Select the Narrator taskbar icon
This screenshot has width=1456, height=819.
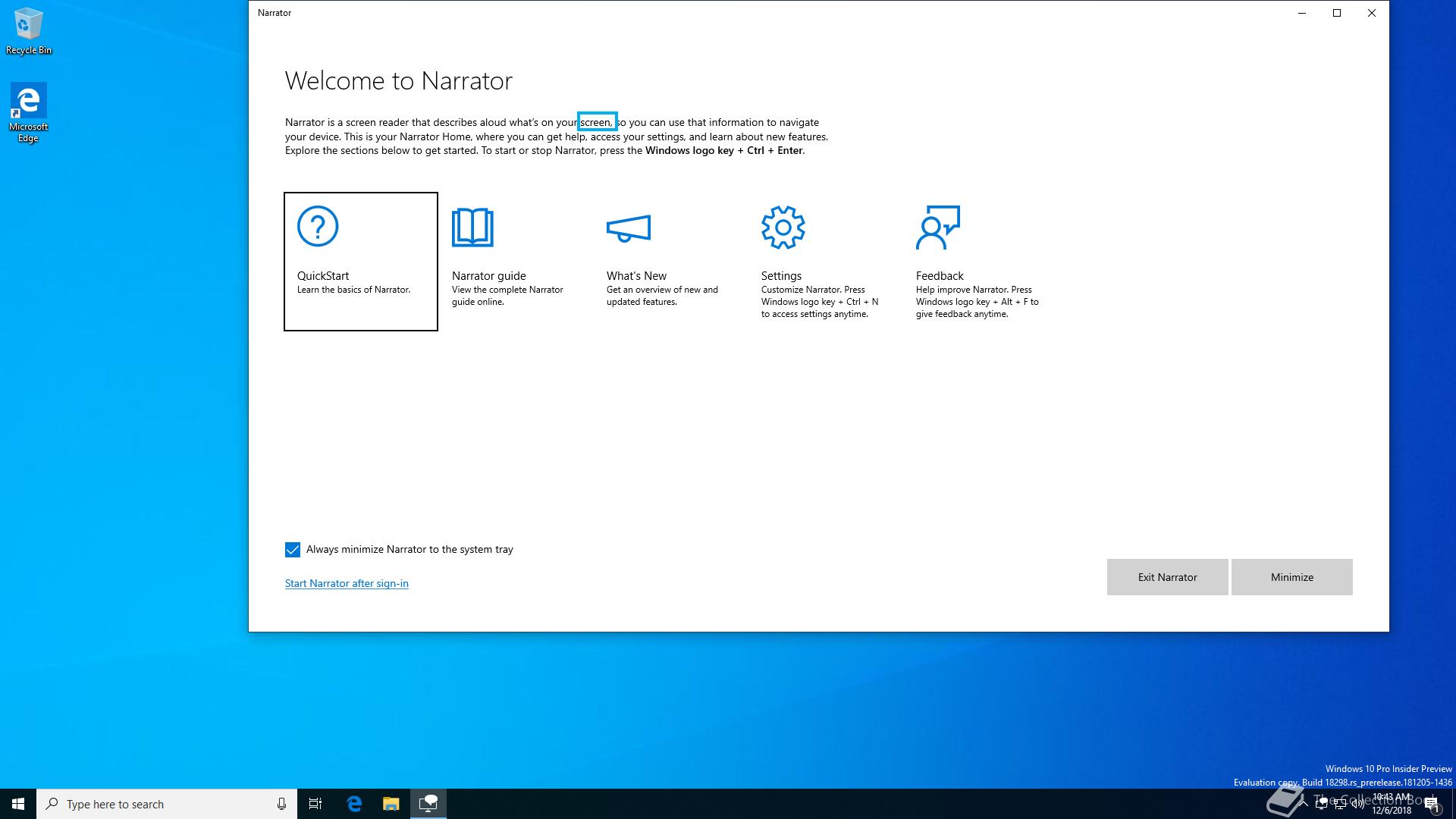tap(428, 804)
